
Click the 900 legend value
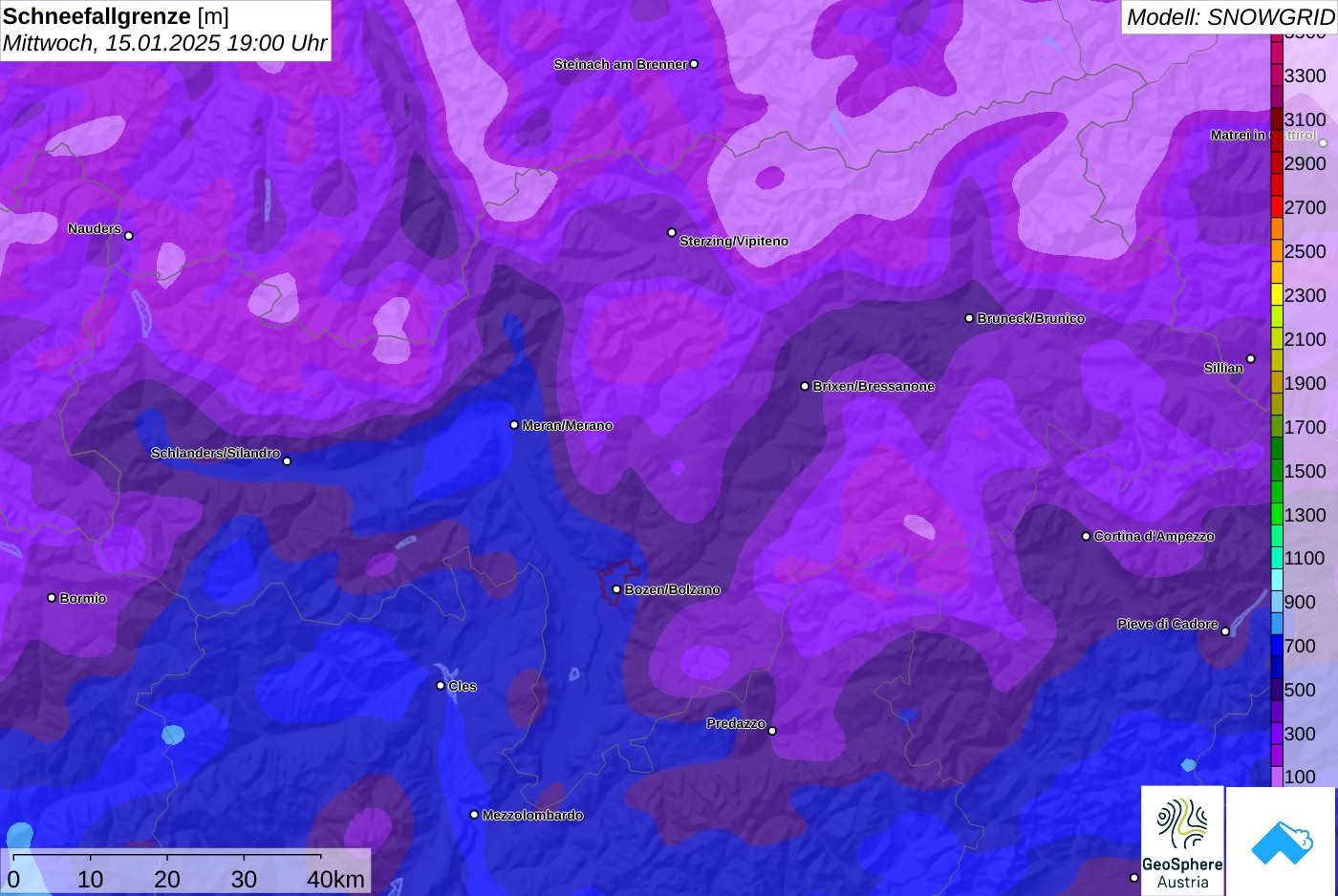(x=1300, y=602)
